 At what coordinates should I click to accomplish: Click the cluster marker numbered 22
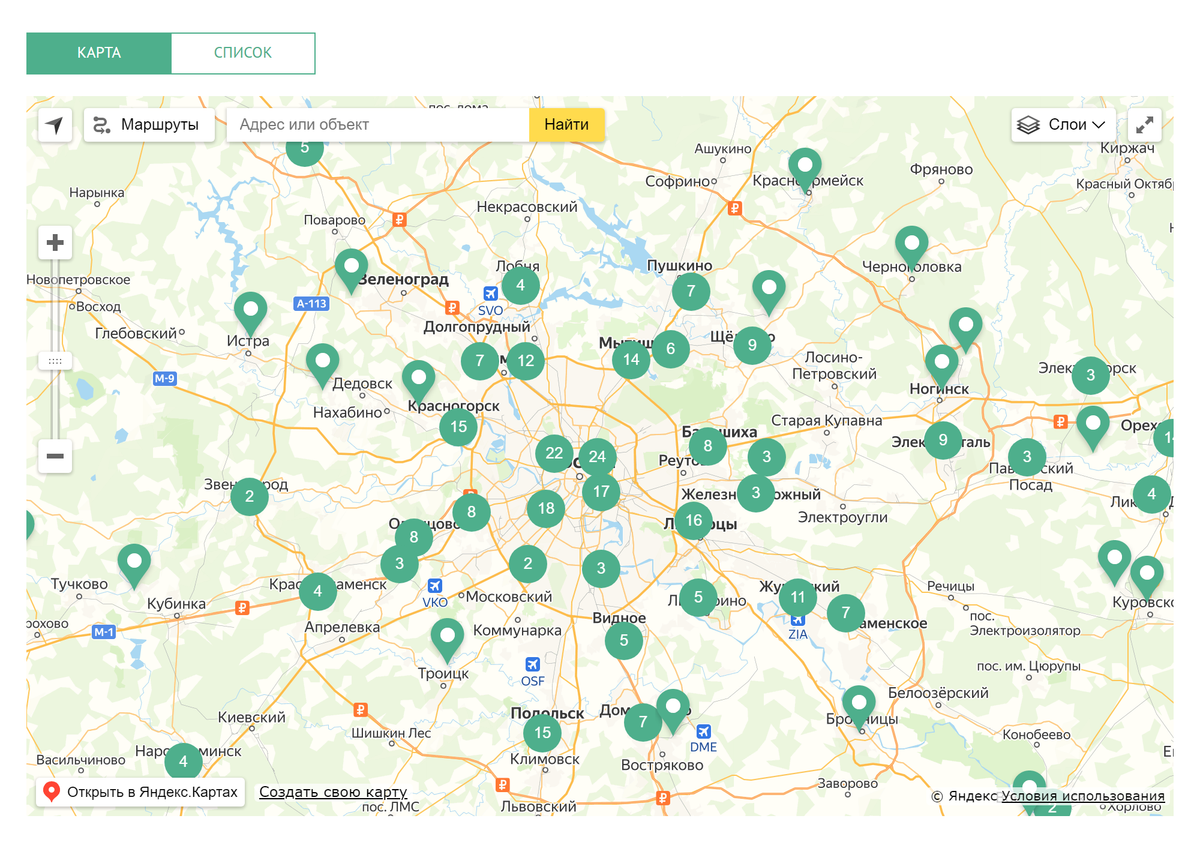tap(554, 454)
